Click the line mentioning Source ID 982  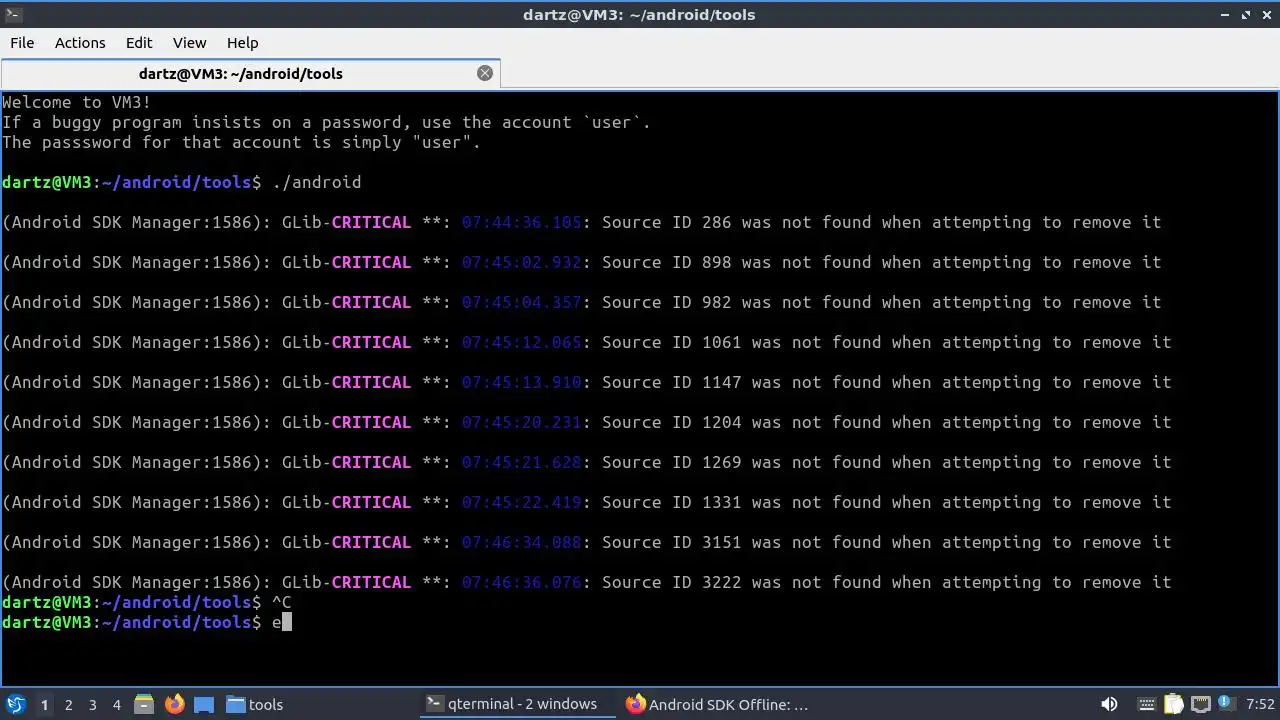[581, 302]
